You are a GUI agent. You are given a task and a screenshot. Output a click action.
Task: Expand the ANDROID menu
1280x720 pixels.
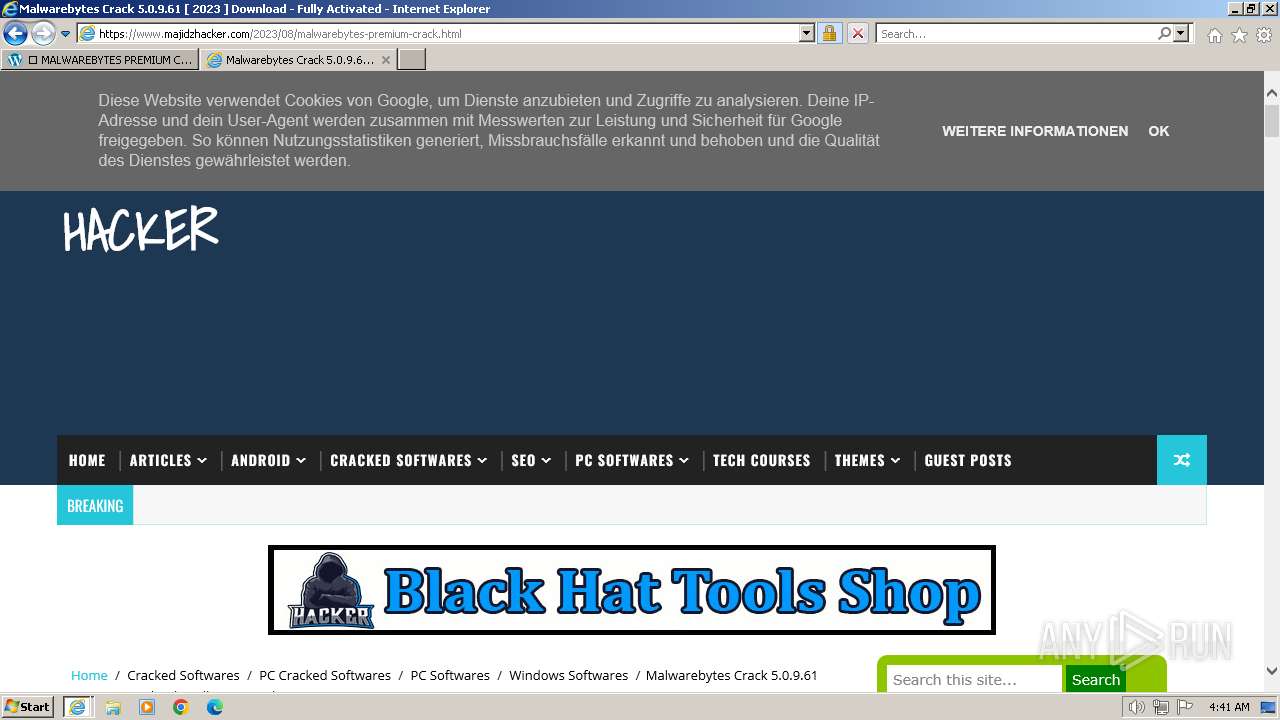pyautogui.click(x=268, y=460)
